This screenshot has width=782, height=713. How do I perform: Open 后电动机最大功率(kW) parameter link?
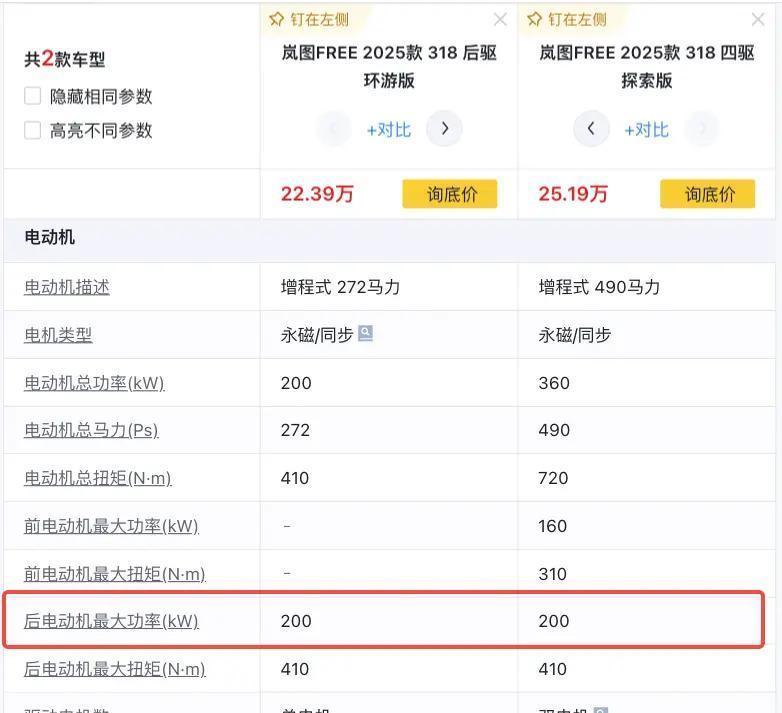(x=111, y=621)
